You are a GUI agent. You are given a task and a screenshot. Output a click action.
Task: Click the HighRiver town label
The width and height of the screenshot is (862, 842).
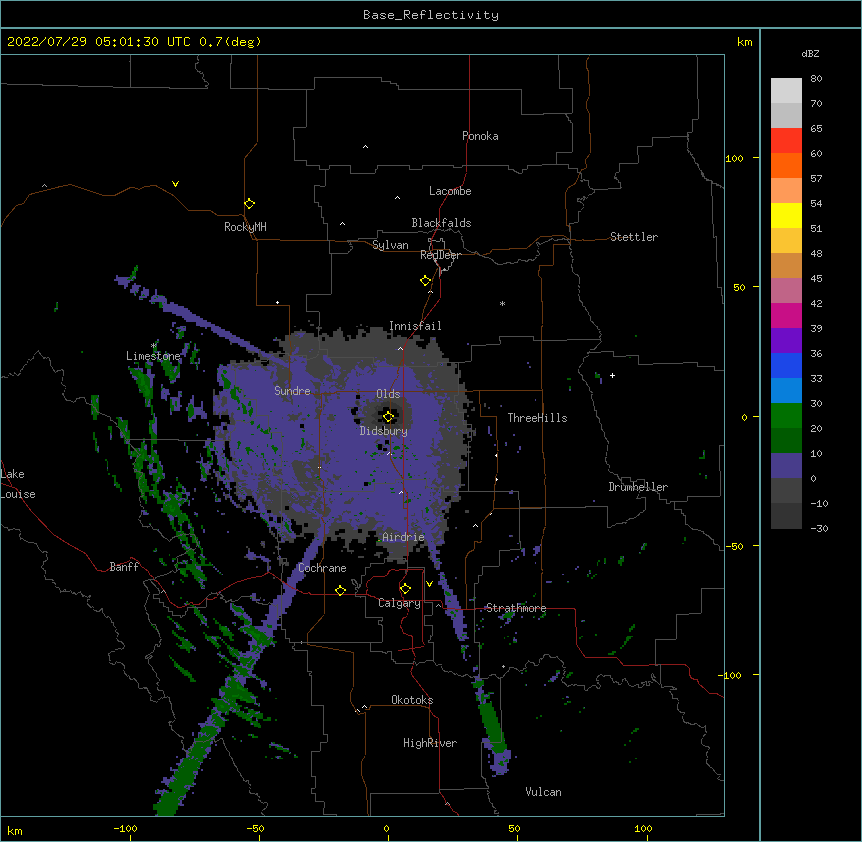[430, 743]
